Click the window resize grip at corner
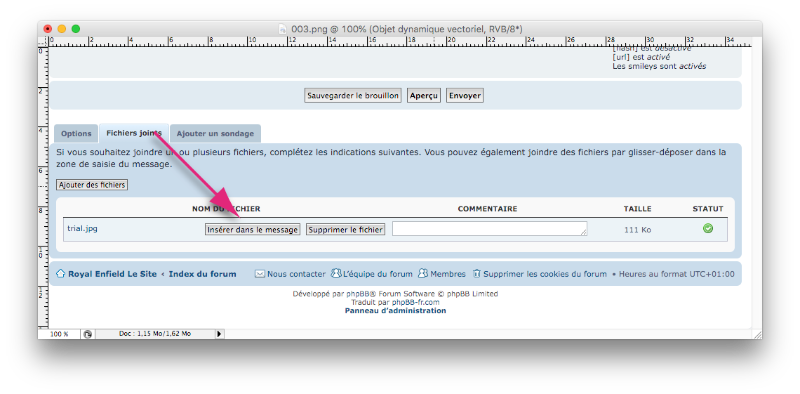This screenshot has width=800, height=394. 757,334
